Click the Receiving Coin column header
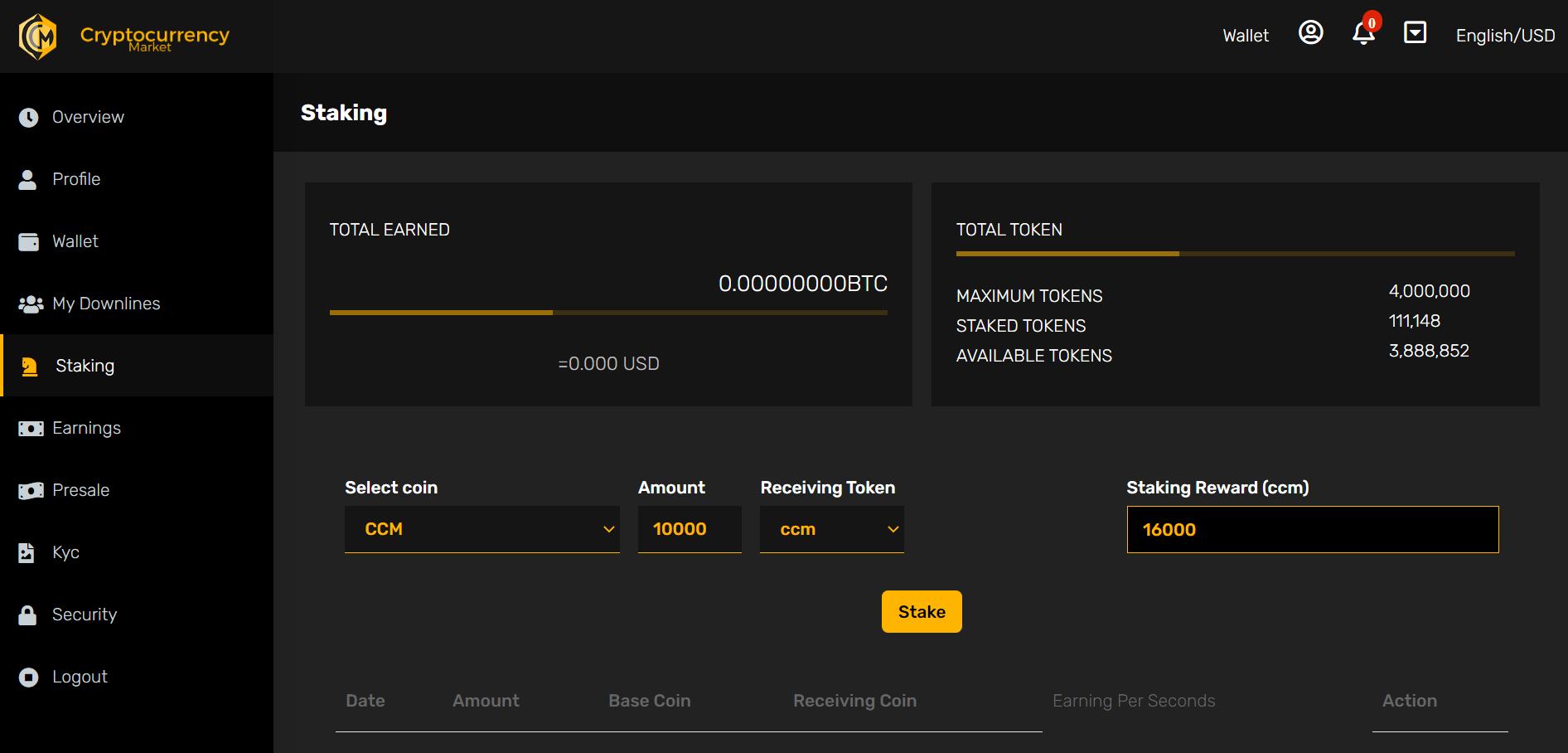1568x753 pixels. click(855, 701)
